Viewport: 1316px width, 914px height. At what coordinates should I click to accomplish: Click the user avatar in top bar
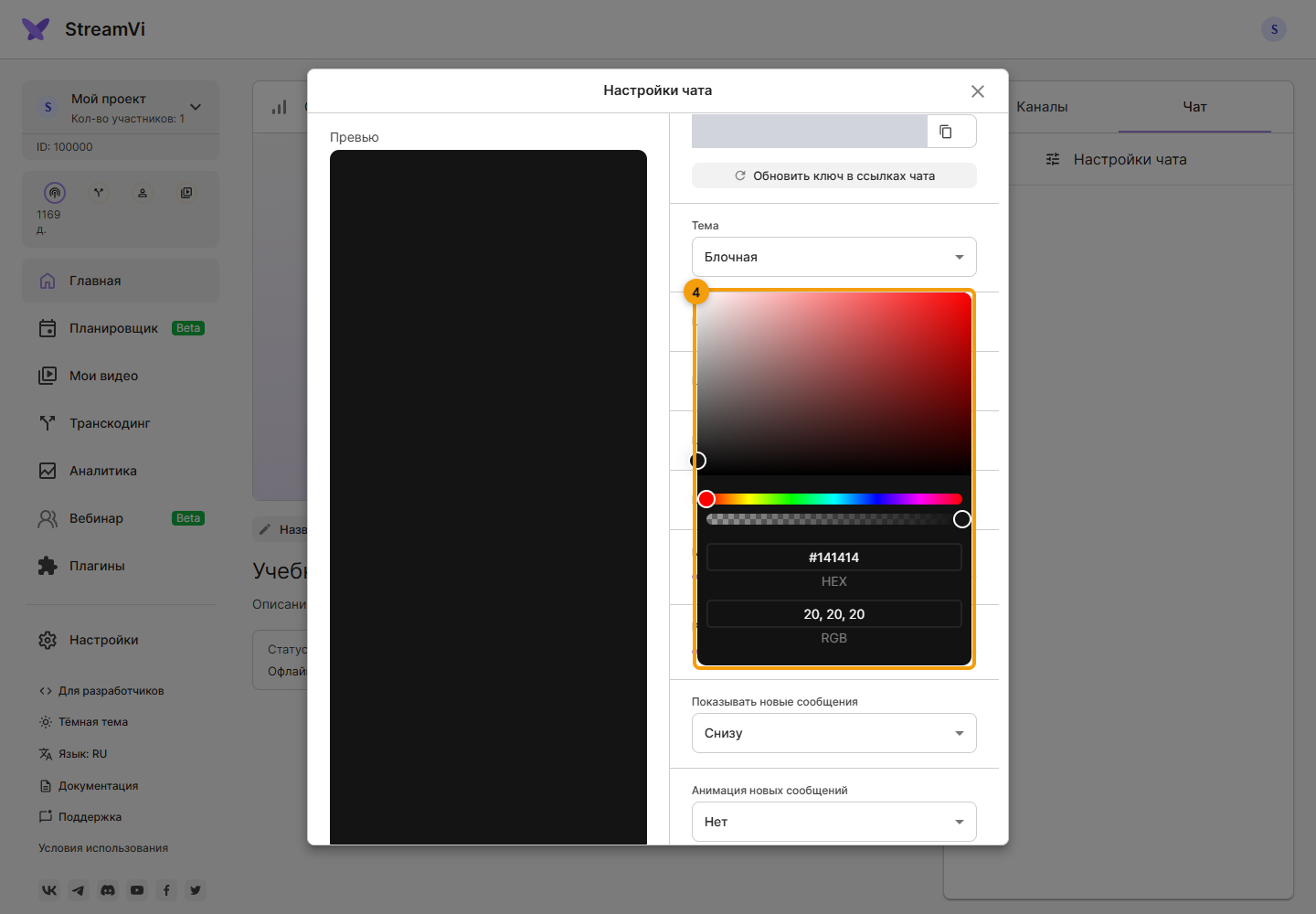[x=1274, y=29]
